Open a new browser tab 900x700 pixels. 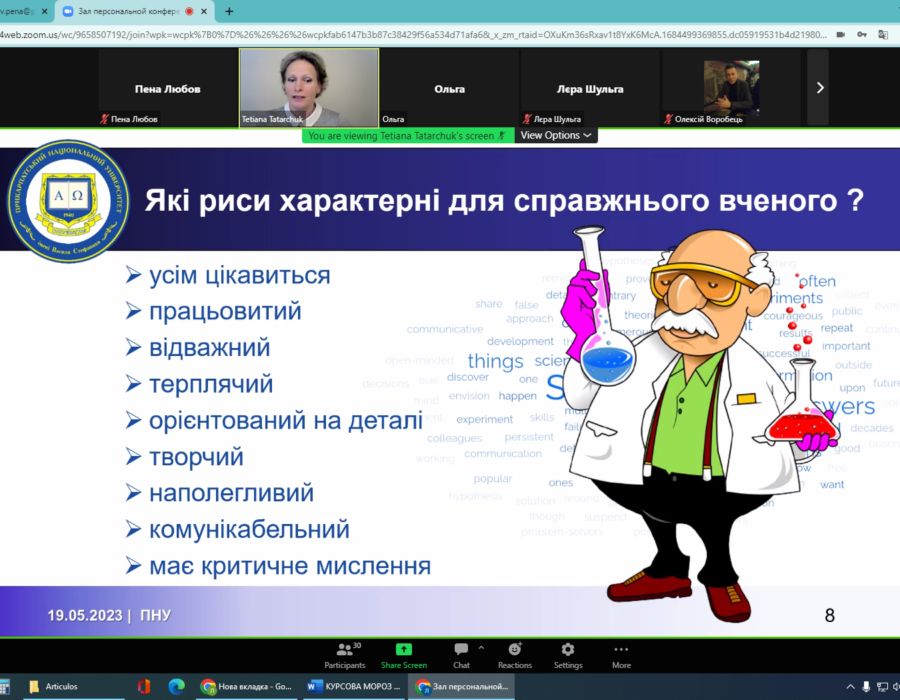click(x=229, y=11)
